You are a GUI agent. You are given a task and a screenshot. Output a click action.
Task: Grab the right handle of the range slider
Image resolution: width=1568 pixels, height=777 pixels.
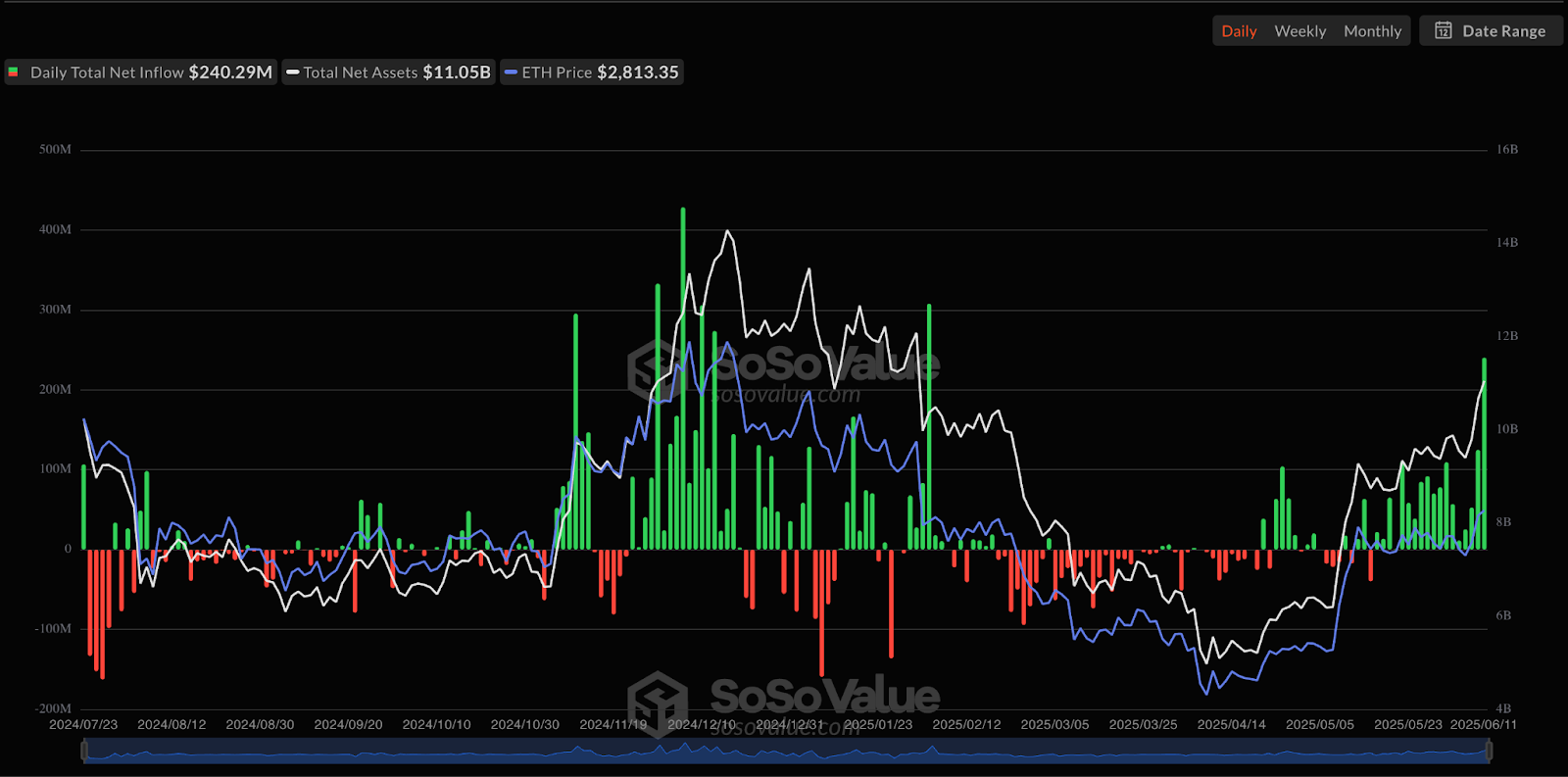pyautogui.click(x=1489, y=752)
